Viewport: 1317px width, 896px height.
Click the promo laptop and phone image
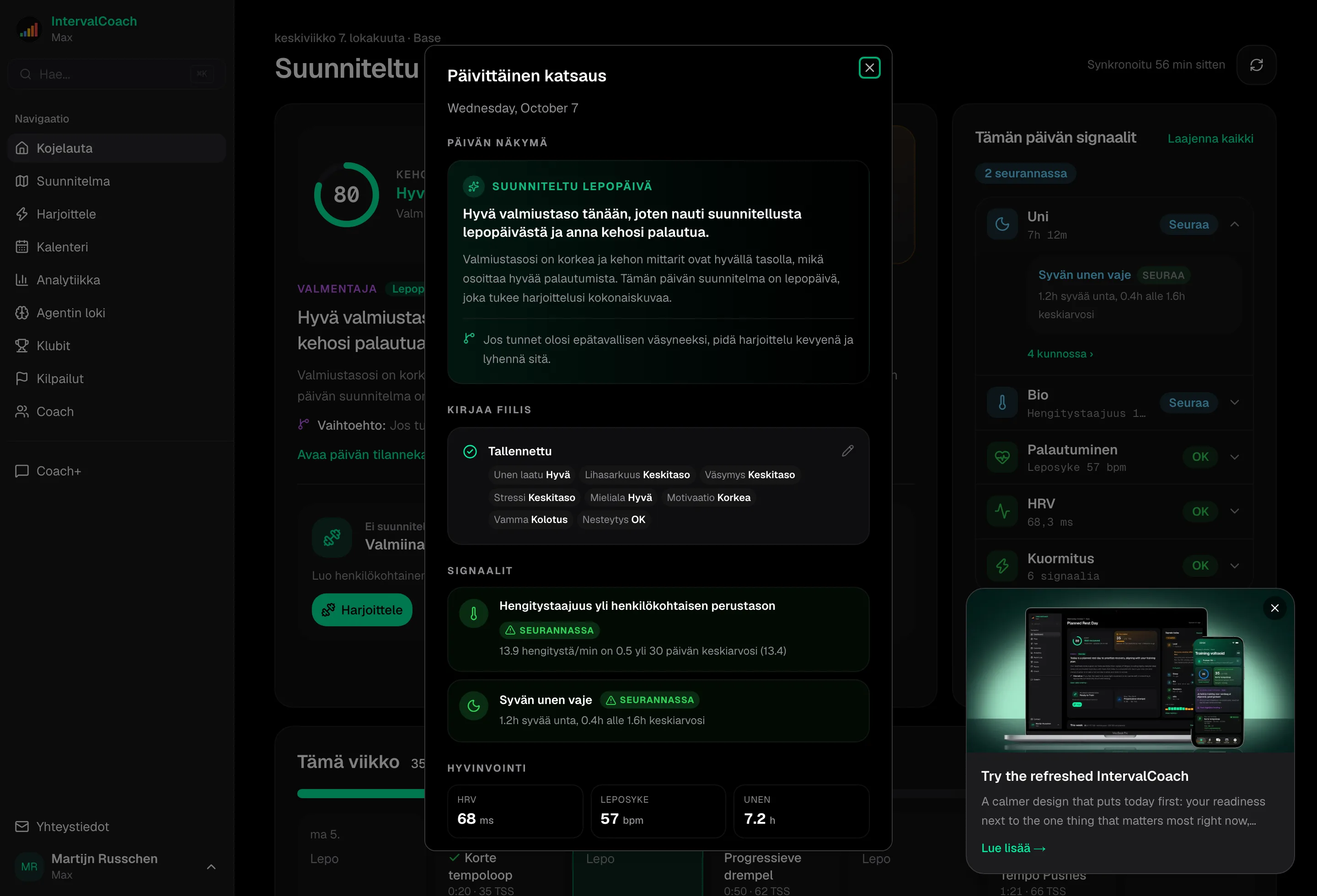1130,671
